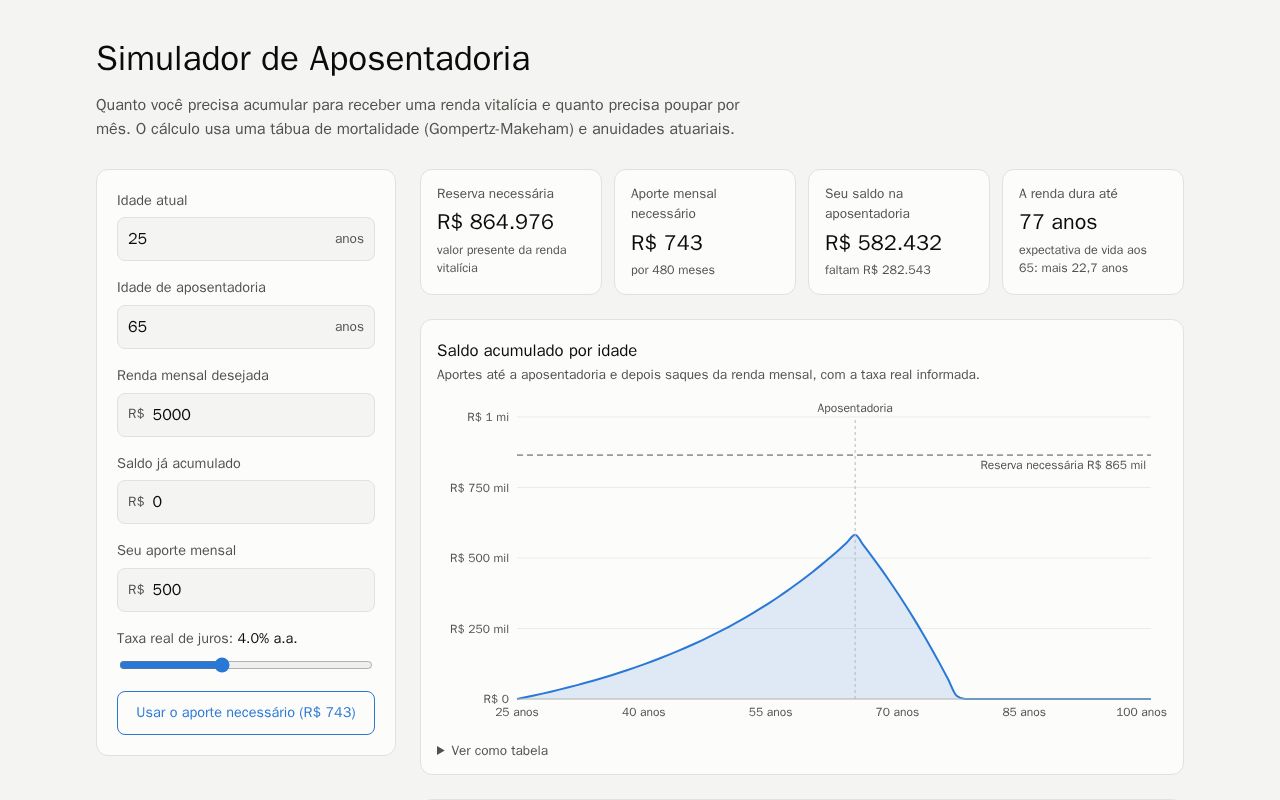Click the 70 anos axis label
1280x800 pixels.
tap(897, 712)
